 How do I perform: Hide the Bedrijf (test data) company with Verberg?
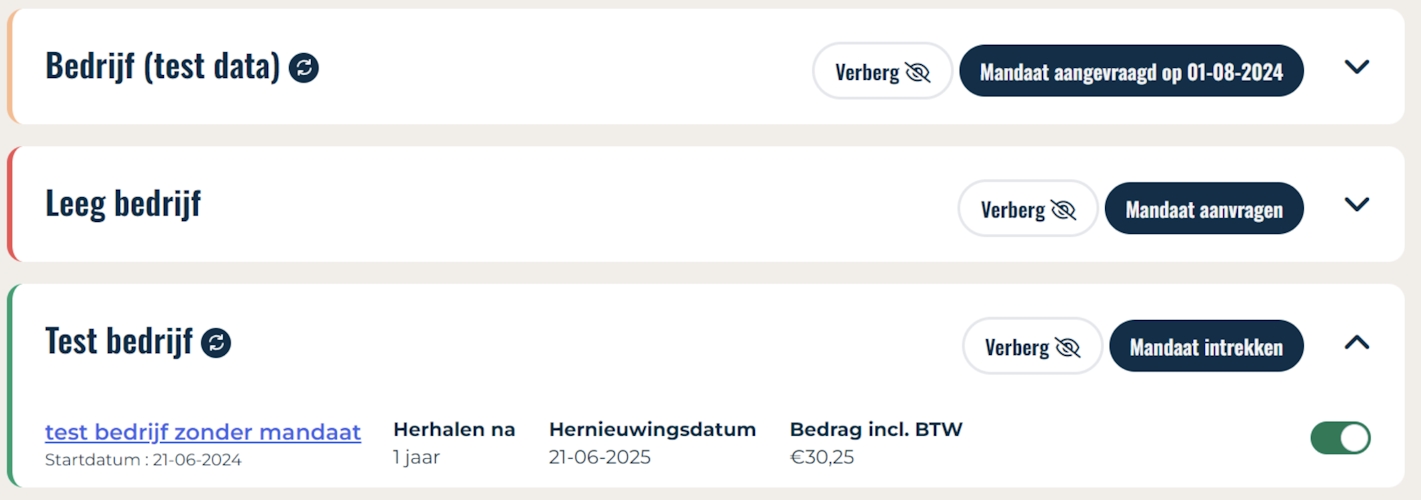tap(882, 71)
